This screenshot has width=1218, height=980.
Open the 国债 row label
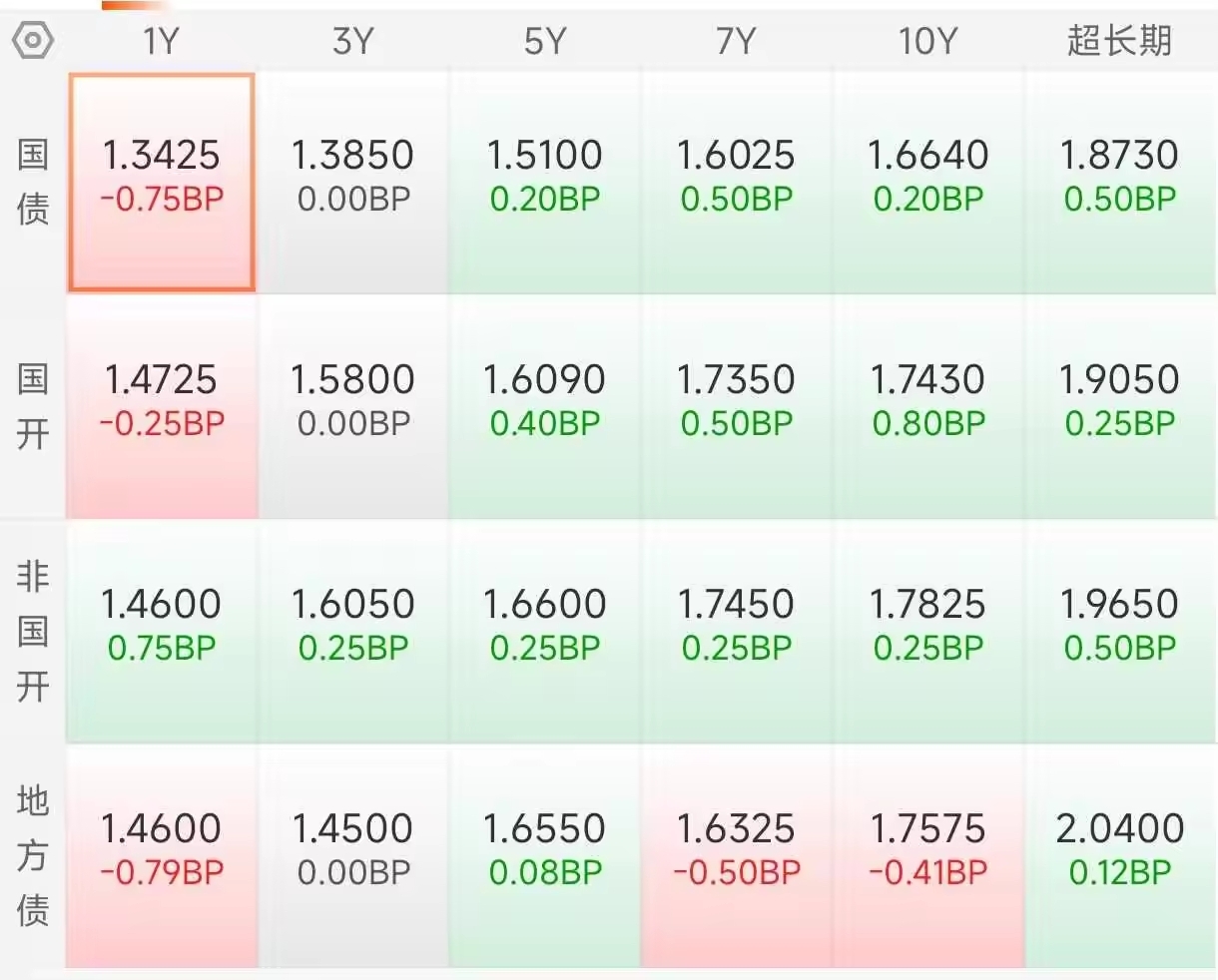coord(33,182)
